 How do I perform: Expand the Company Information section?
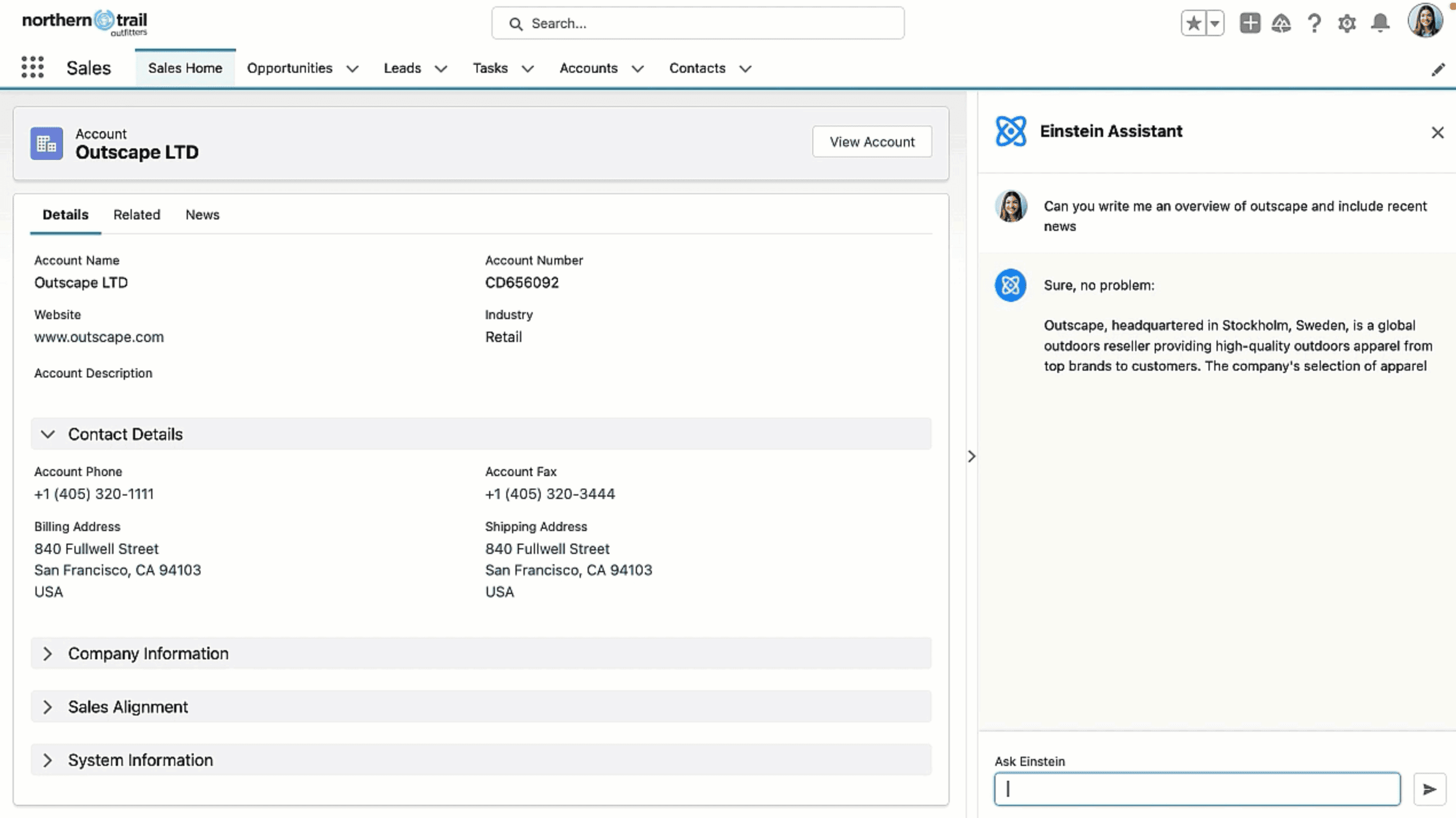(x=48, y=654)
